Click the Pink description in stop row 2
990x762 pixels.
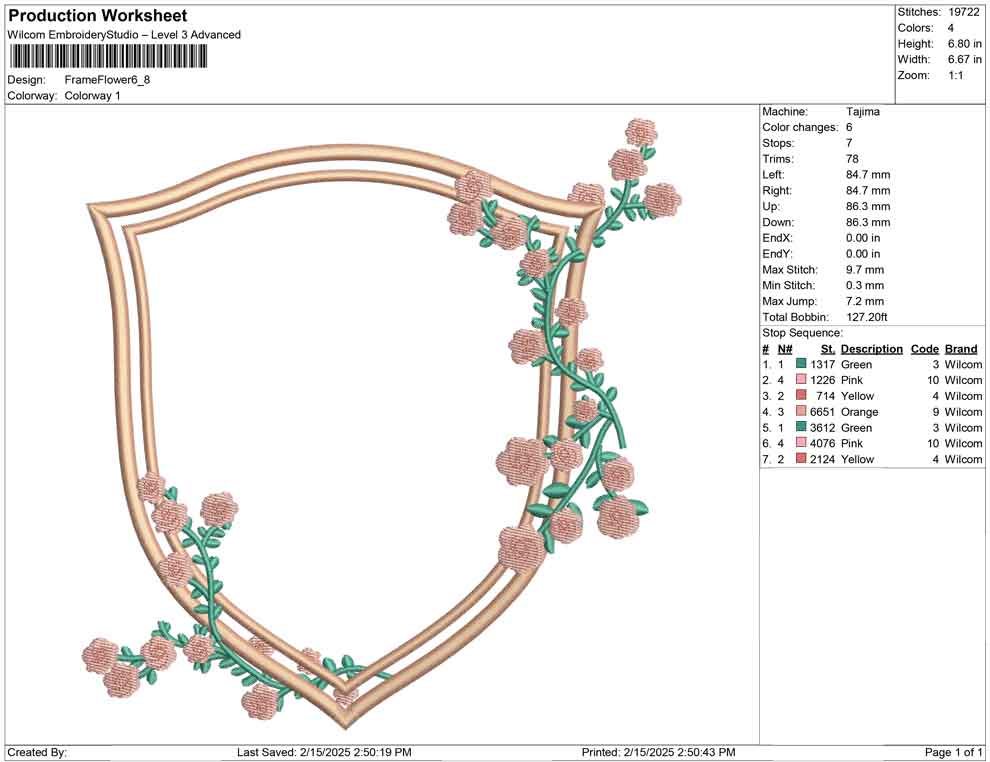852,380
